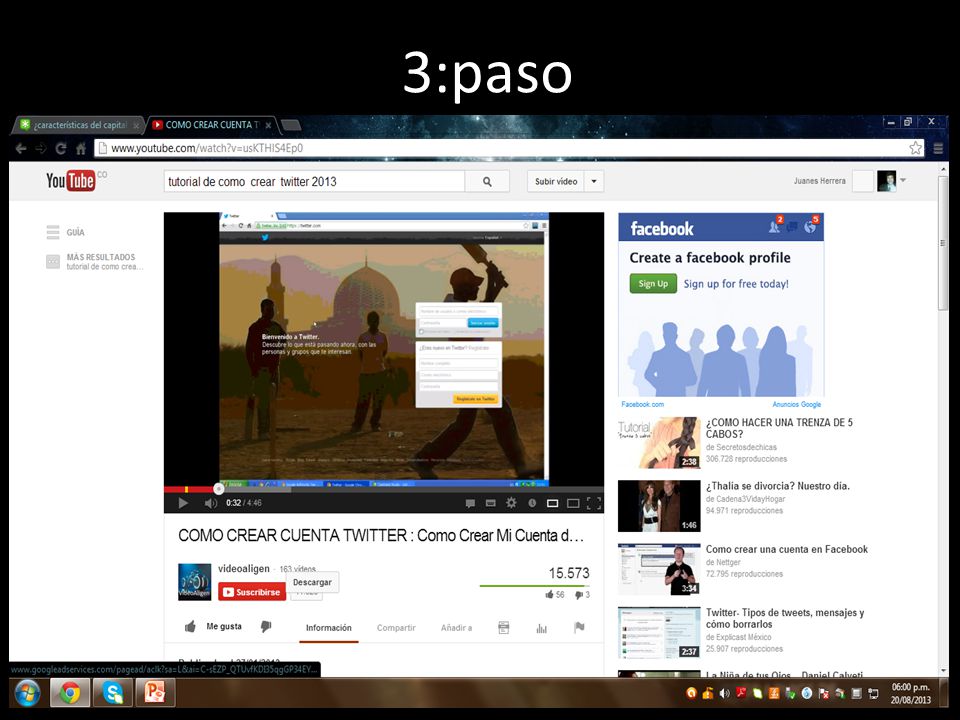
Task: Switch player to large size mode
Action: [x=573, y=503]
